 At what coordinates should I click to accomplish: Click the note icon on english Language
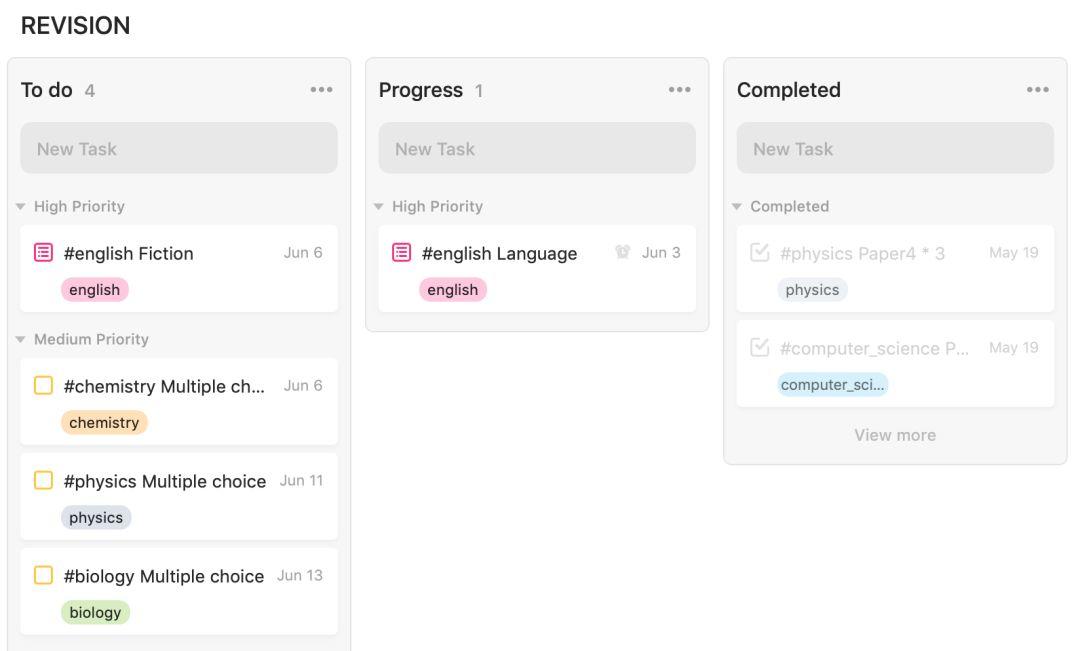pos(401,253)
